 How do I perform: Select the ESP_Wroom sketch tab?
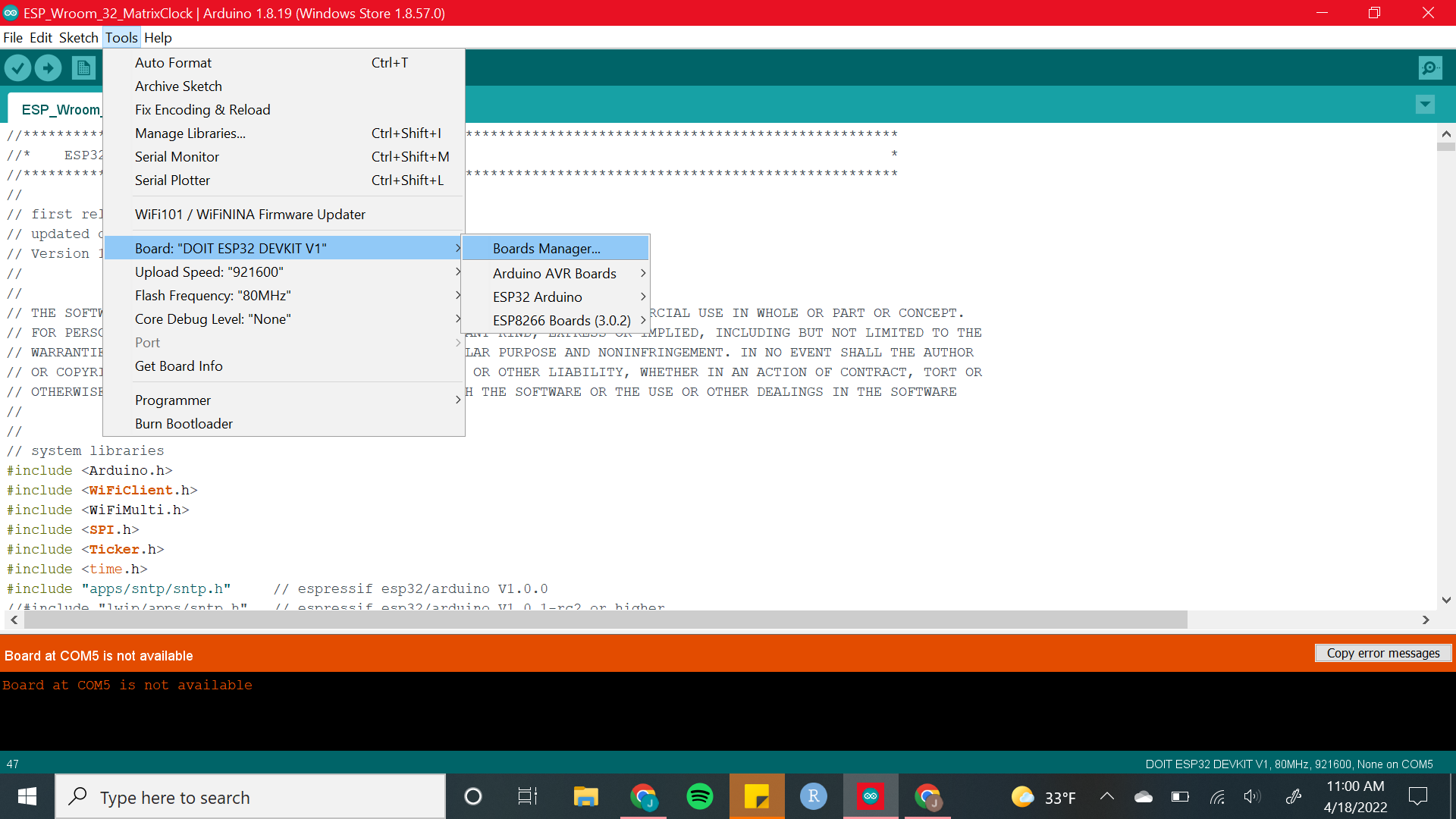(57, 109)
